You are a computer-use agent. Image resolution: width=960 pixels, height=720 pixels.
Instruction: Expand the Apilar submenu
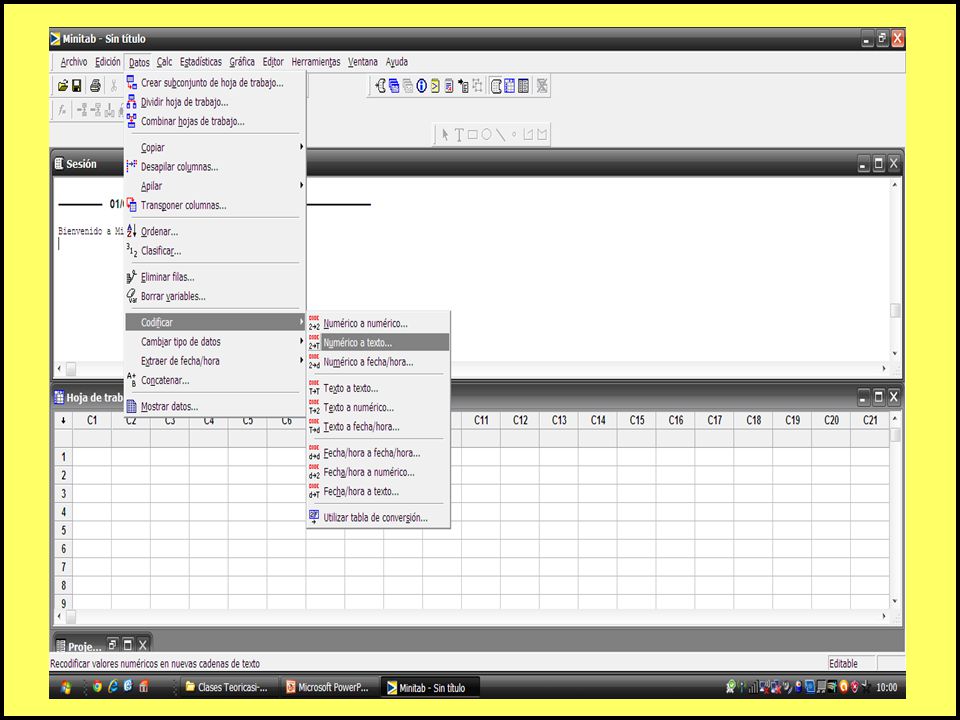[214, 186]
